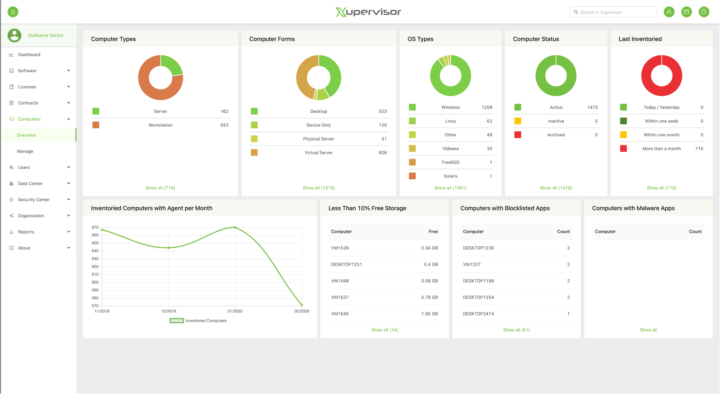Toggle the Workstation legend color swatch

click(96, 125)
